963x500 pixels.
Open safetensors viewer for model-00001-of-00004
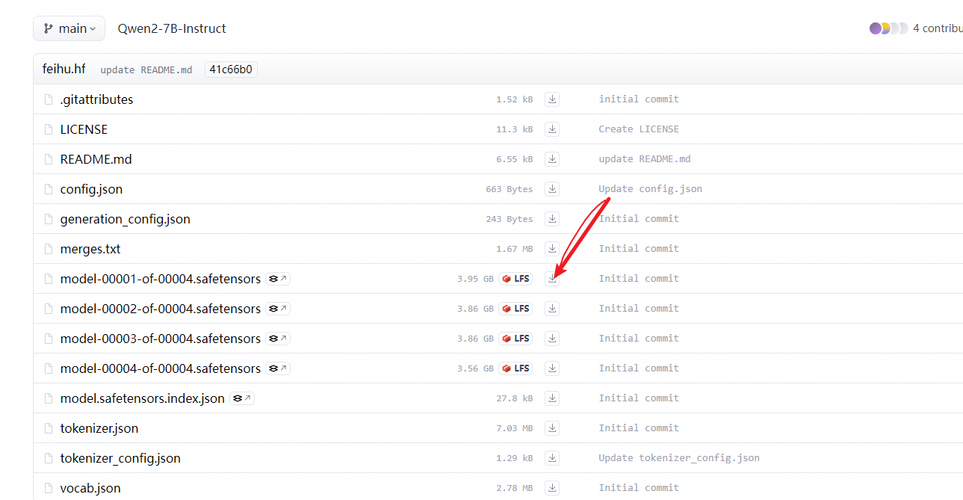(278, 279)
